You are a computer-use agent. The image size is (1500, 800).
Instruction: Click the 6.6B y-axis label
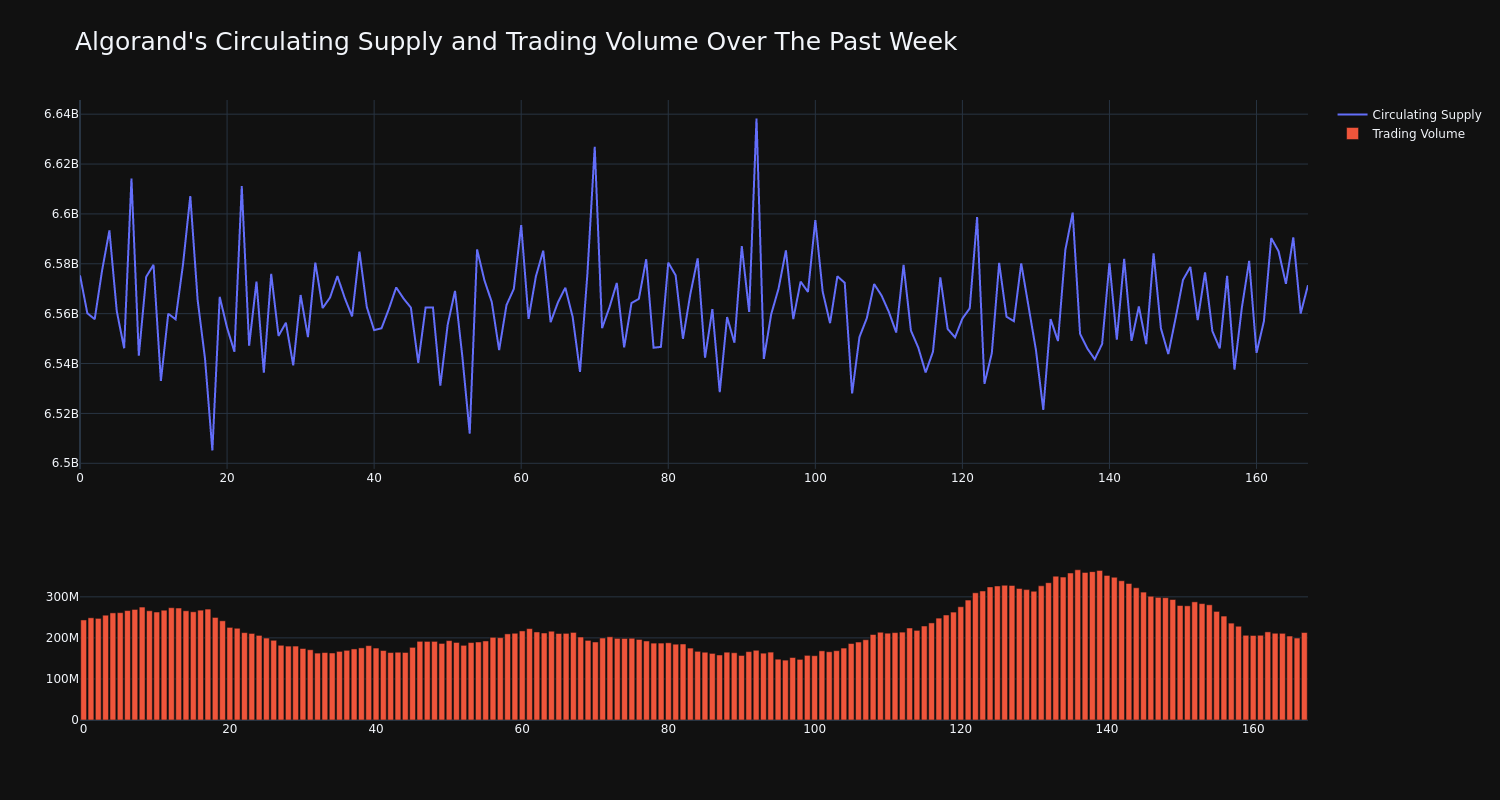(65, 214)
